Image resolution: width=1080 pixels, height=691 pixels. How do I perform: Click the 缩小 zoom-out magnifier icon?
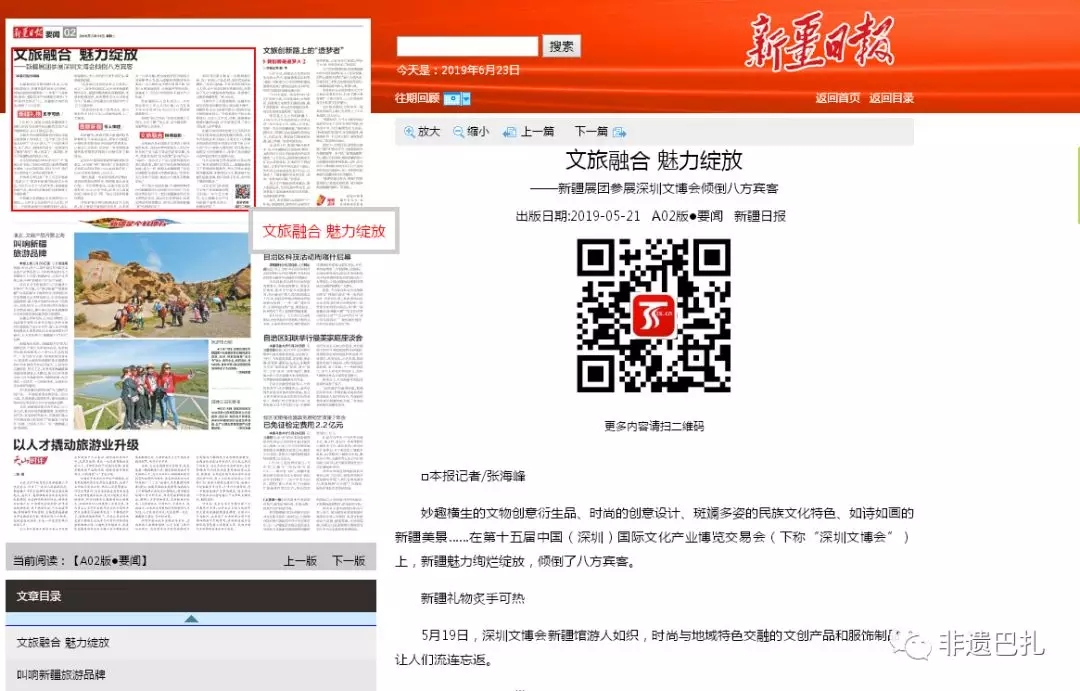point(458,132)
